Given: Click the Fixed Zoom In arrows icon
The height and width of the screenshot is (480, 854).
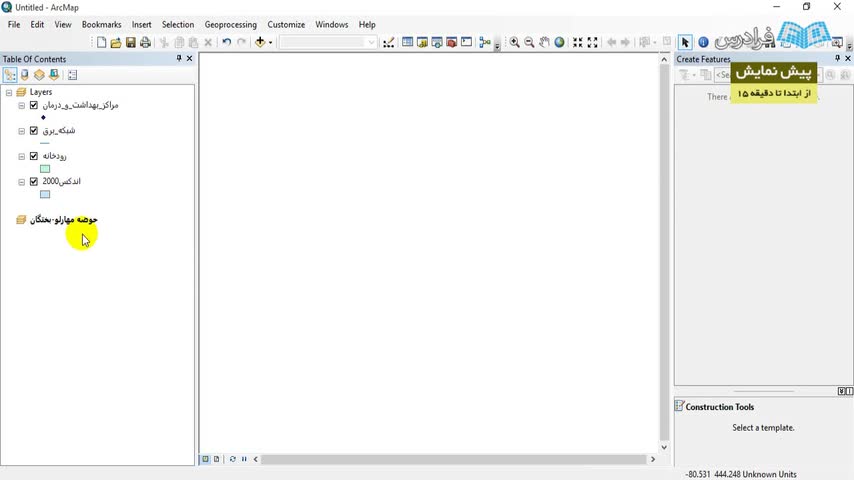Looking at the screenshot, I should tap(578, 42).
